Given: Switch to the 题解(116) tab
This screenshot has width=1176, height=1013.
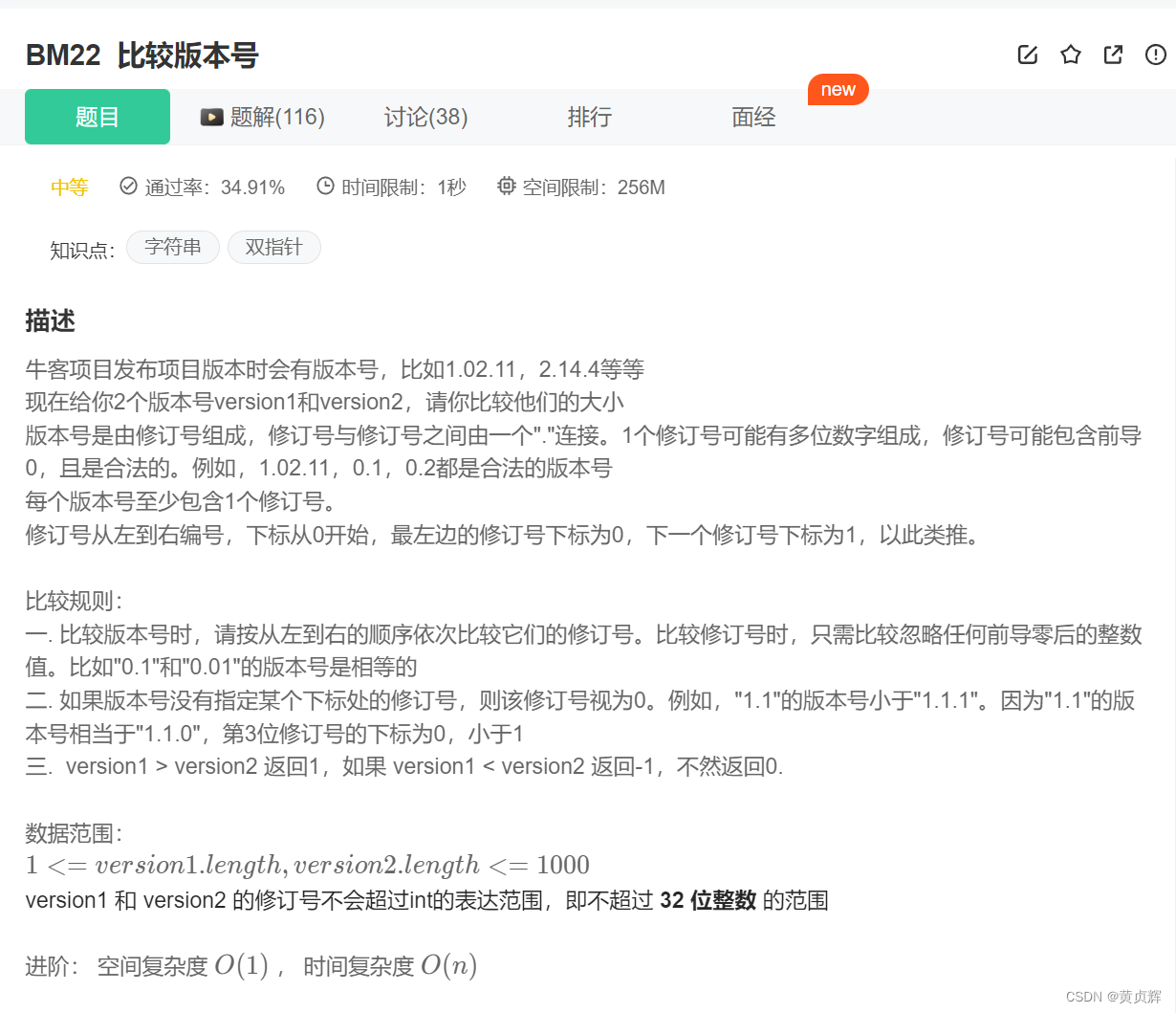Looking at the screenshot, I should (x=277, y=116).
